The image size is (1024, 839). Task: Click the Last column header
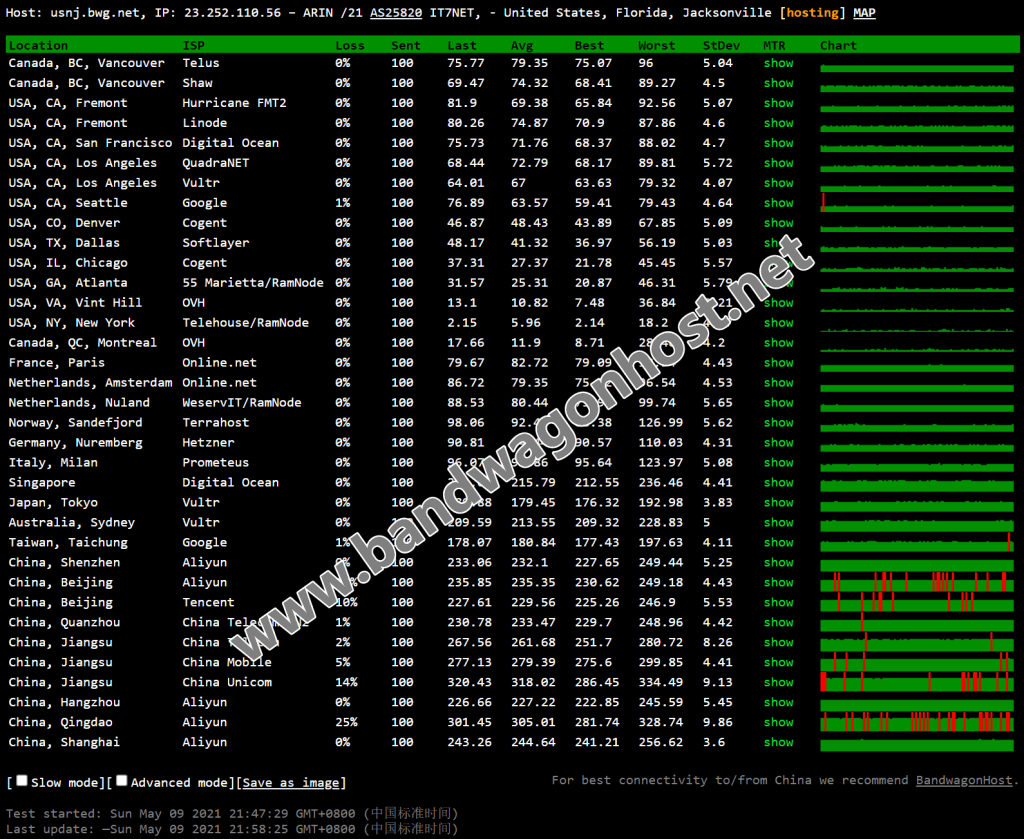pos(462,46)
